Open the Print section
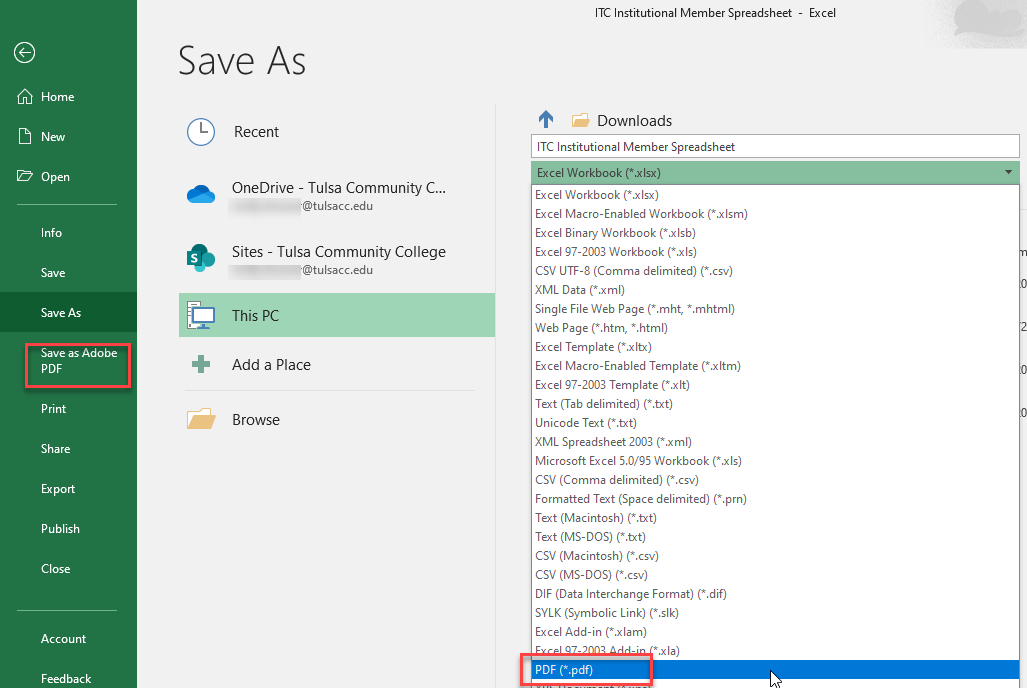 (53, 408)
